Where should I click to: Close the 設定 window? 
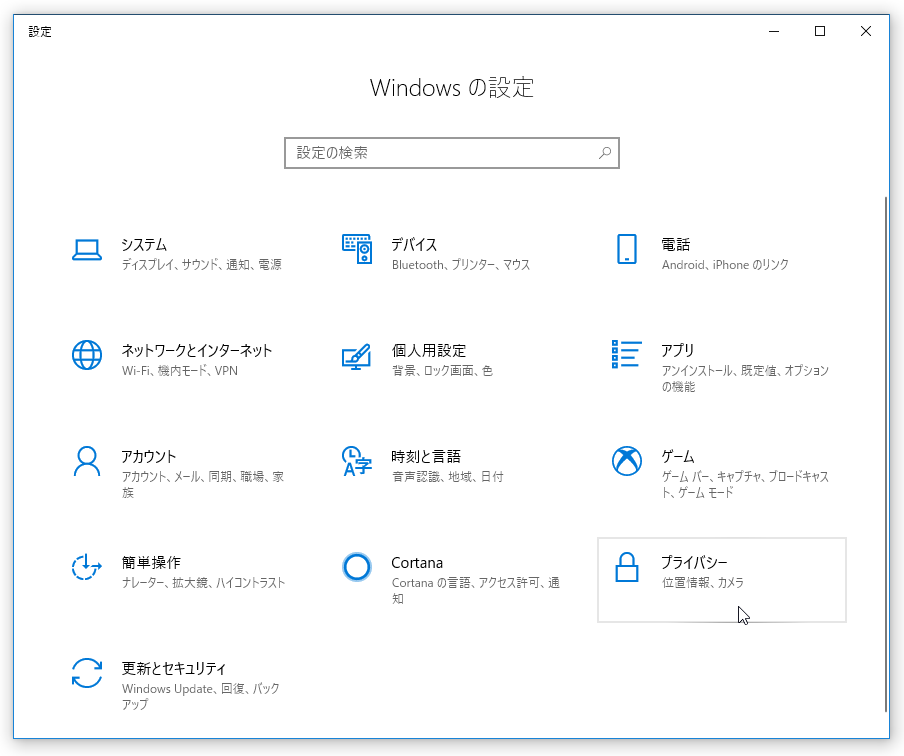tap(866, 31)
